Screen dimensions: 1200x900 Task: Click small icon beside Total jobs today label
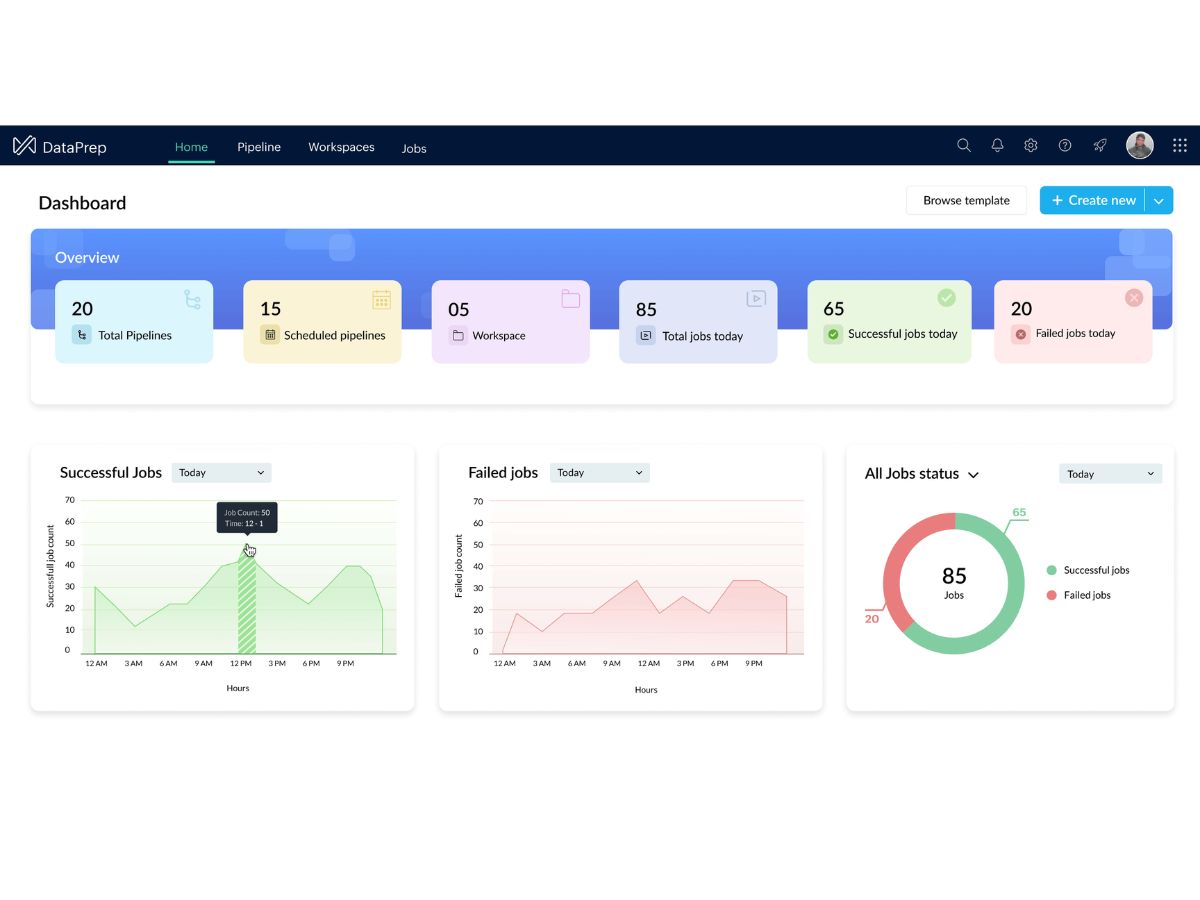[x=646, y=336]
